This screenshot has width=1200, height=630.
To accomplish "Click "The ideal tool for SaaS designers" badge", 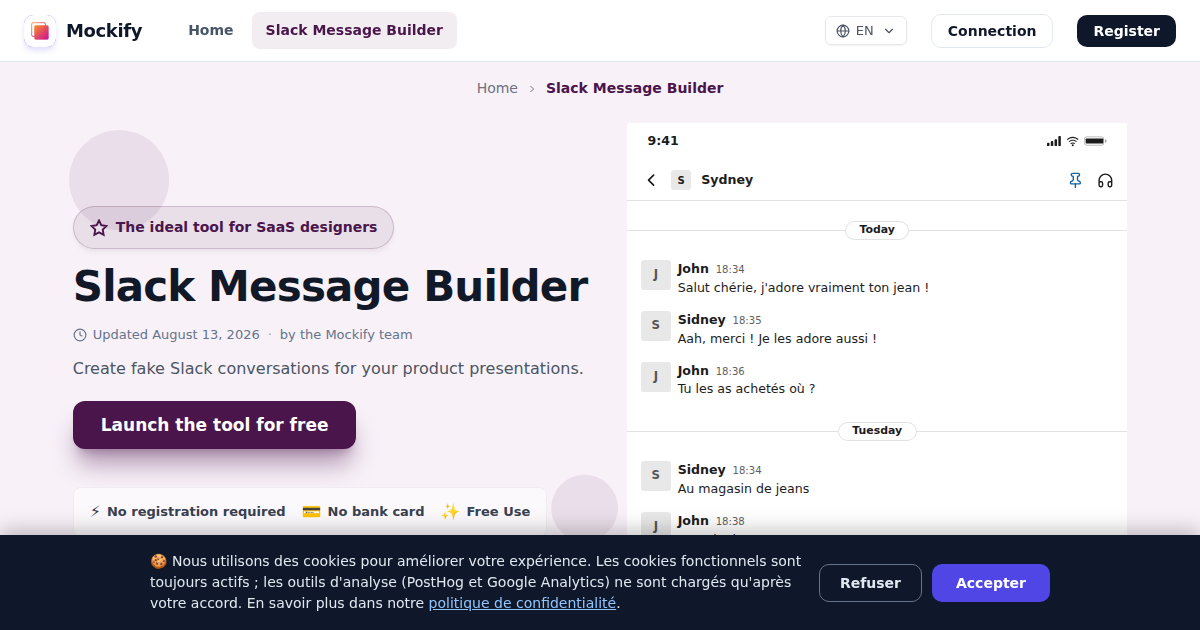I will click(x=233, y=228).
